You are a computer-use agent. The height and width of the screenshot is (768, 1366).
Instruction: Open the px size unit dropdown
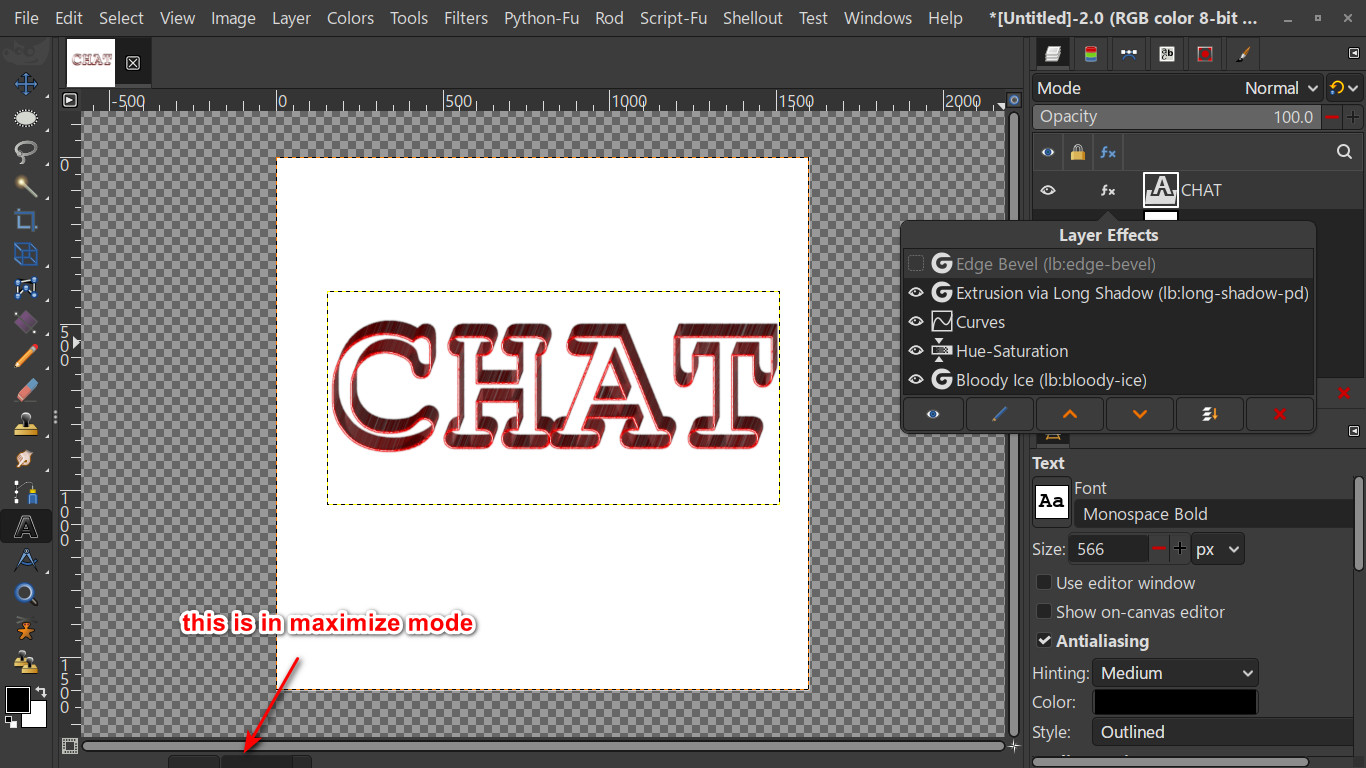coord(1218,549)
